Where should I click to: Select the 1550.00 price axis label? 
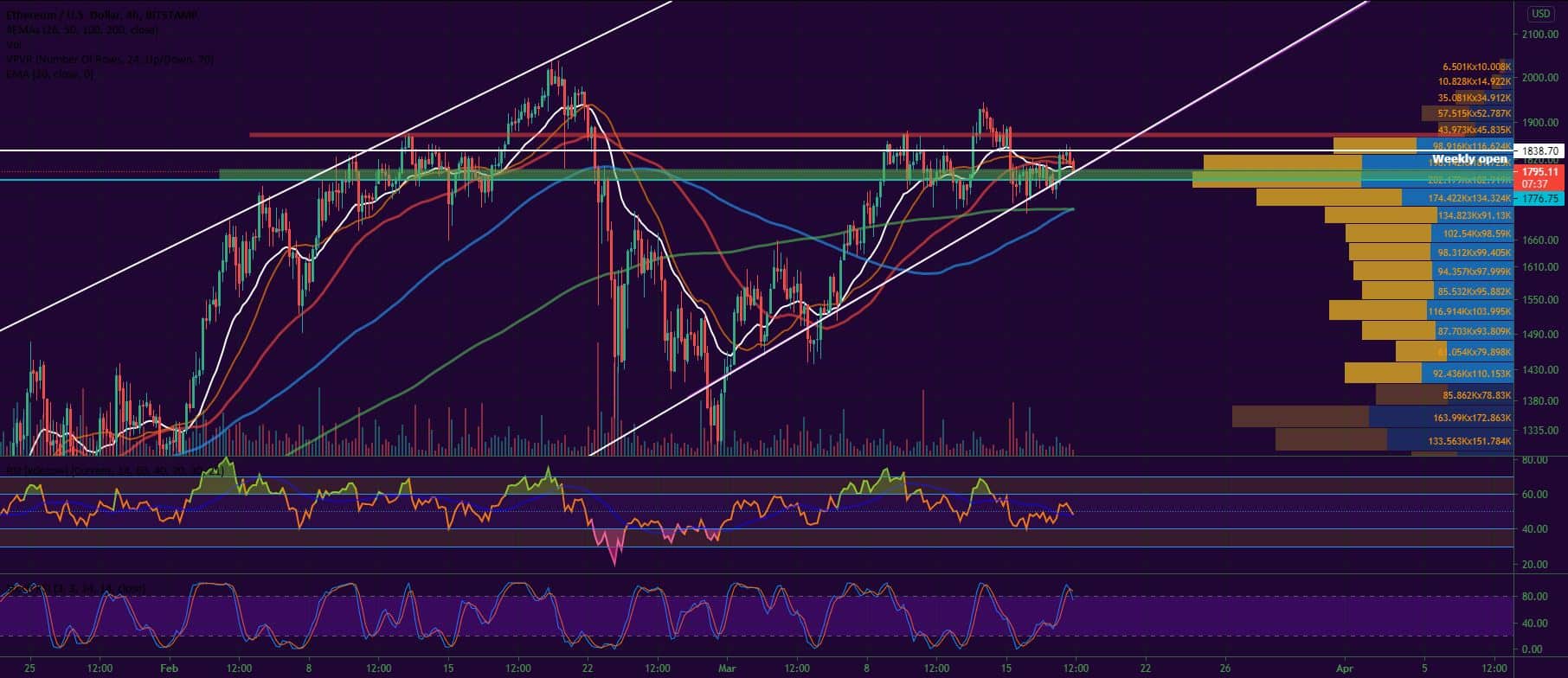(1539, 299)
